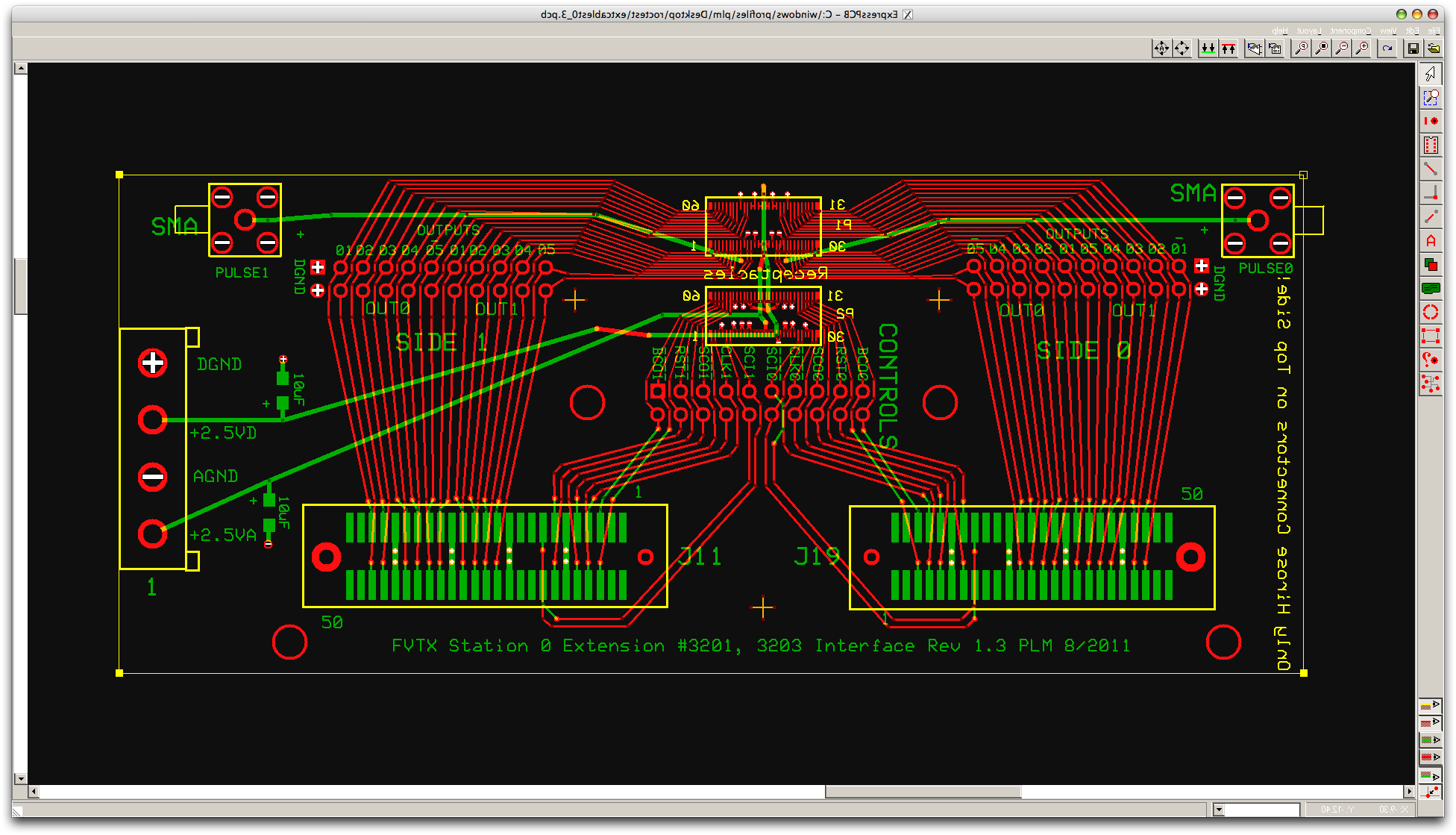Click the Y: -12.40 coordinate readout
The width and height of the screenshot is (1456, 835).
(1337, 810)
